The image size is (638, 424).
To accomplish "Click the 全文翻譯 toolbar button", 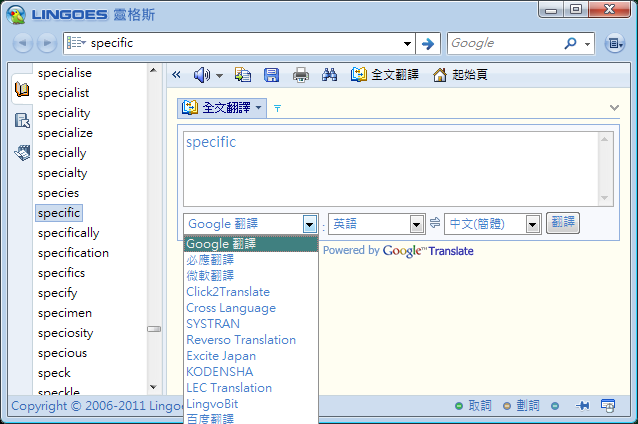I will tap(385, 75).
